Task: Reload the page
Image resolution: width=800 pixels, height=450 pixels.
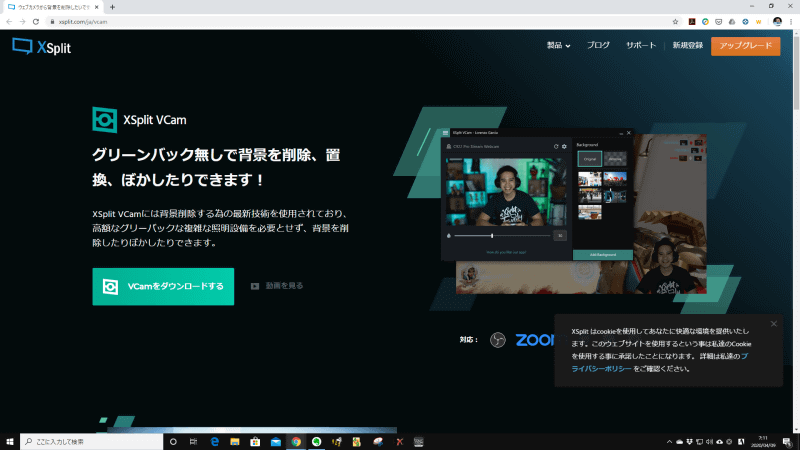Action: [36, 21]
